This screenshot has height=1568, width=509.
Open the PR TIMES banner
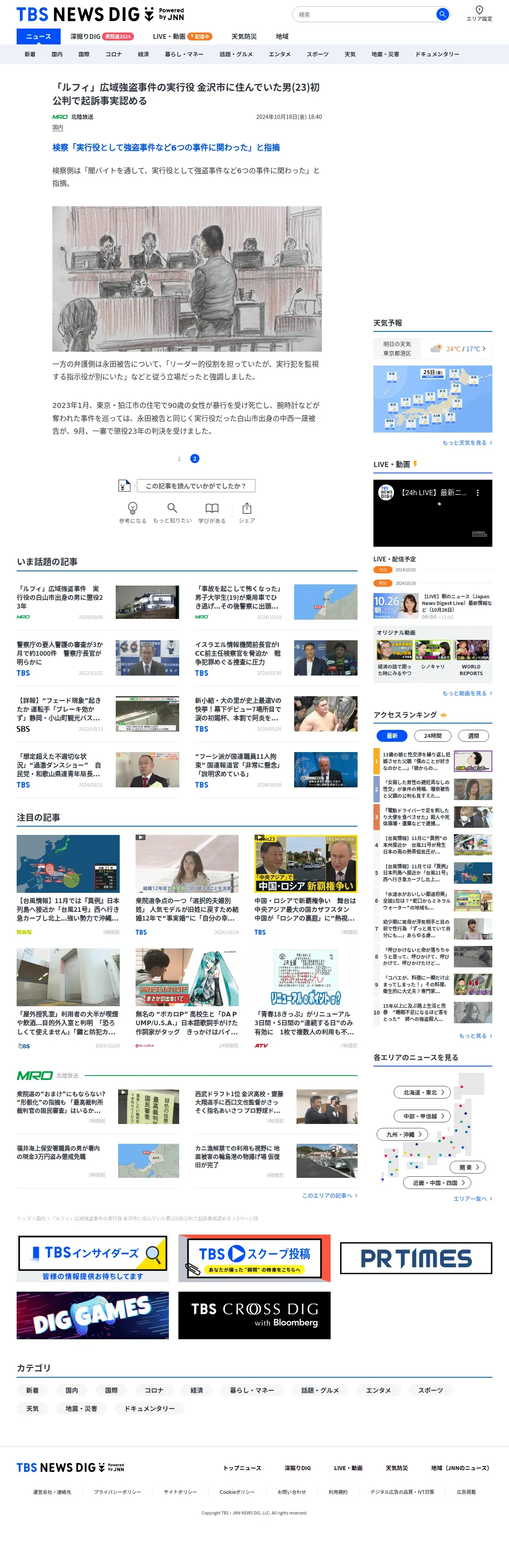416,1258
